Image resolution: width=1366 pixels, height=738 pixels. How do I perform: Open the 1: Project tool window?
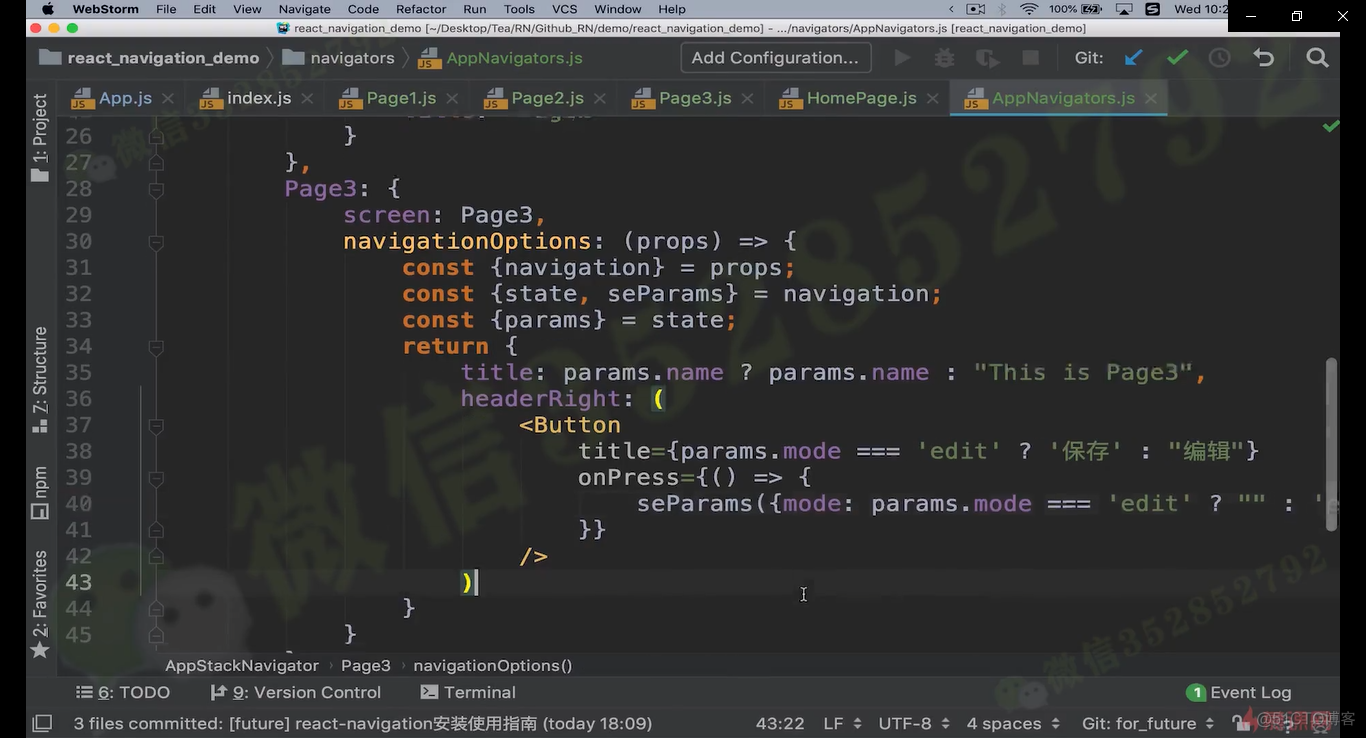click(x=40, y=137)
